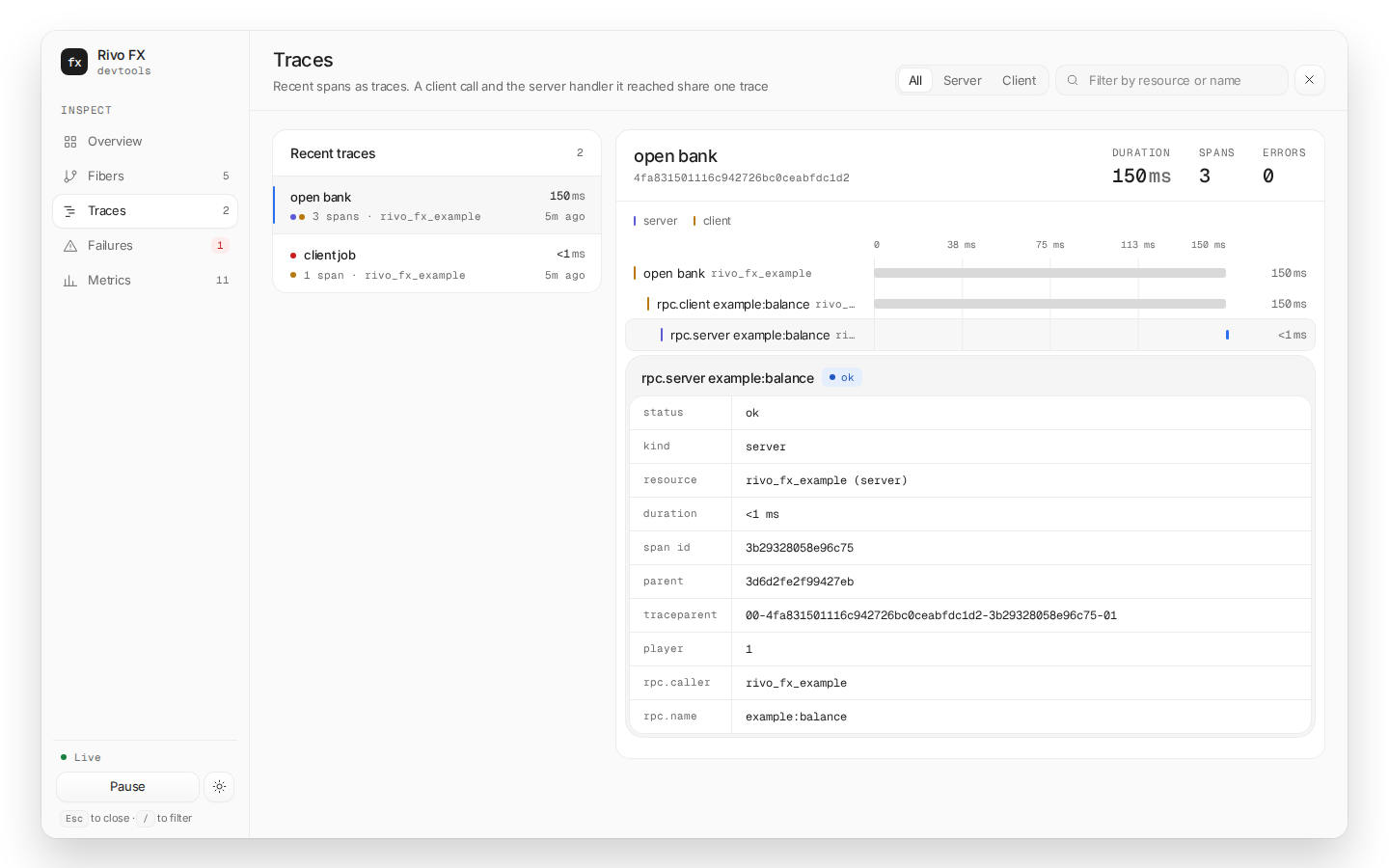Screen dimensions: 1389x868
Task: Click the player value 1
Action: [749, 649]
